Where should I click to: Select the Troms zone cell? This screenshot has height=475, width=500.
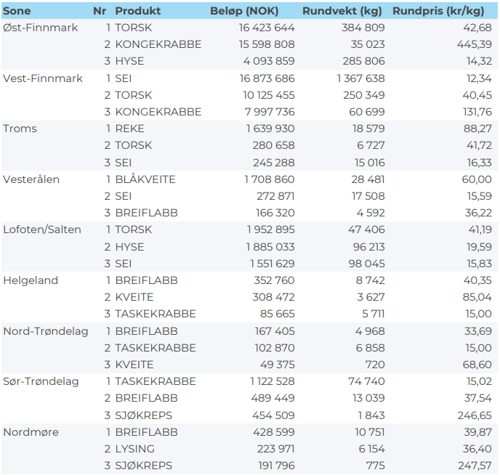pos(20,129)
